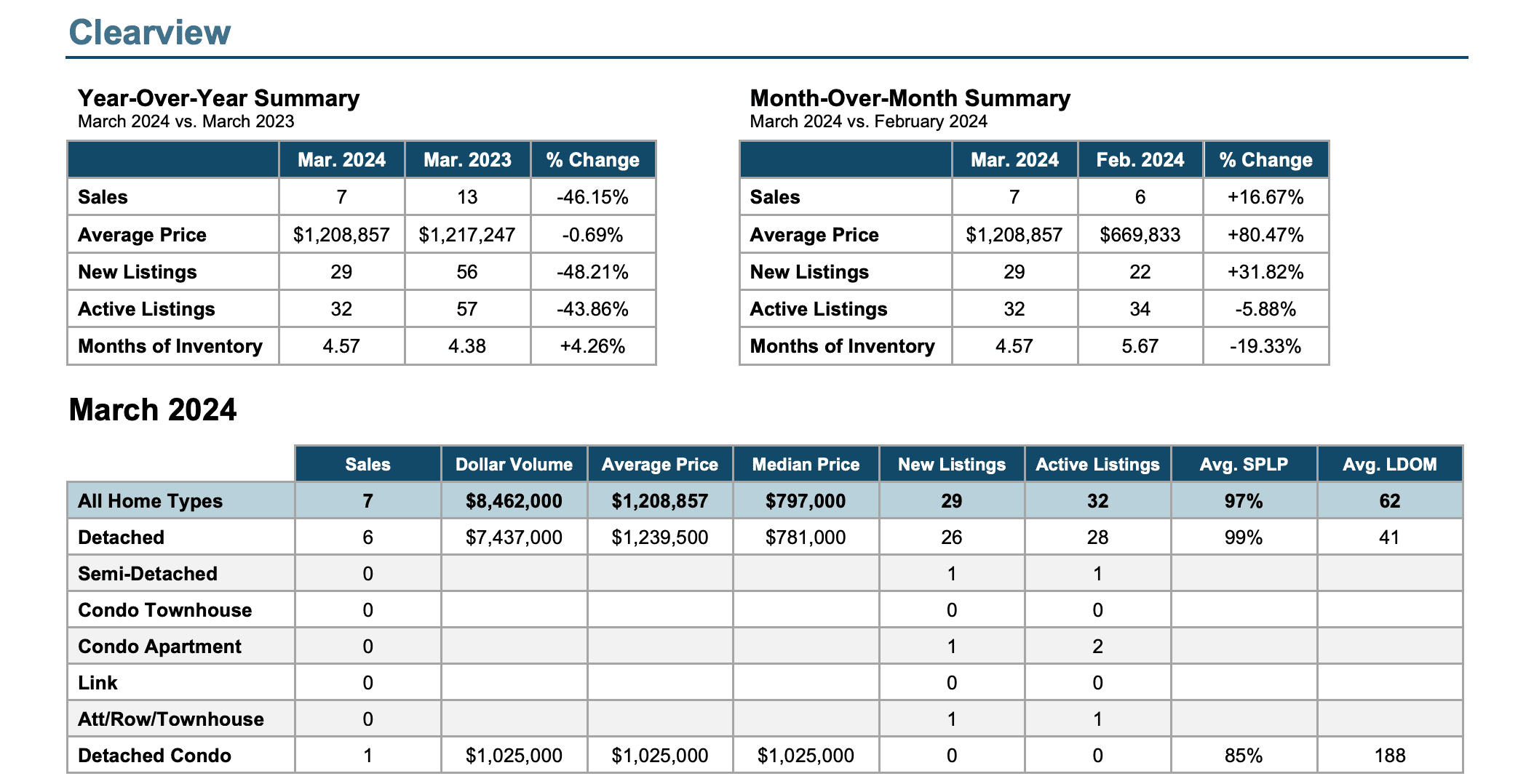Click the Mar. 2023 column header
Image resolution: width=1534 pixels, height=784 pixels.
[467, 160]
